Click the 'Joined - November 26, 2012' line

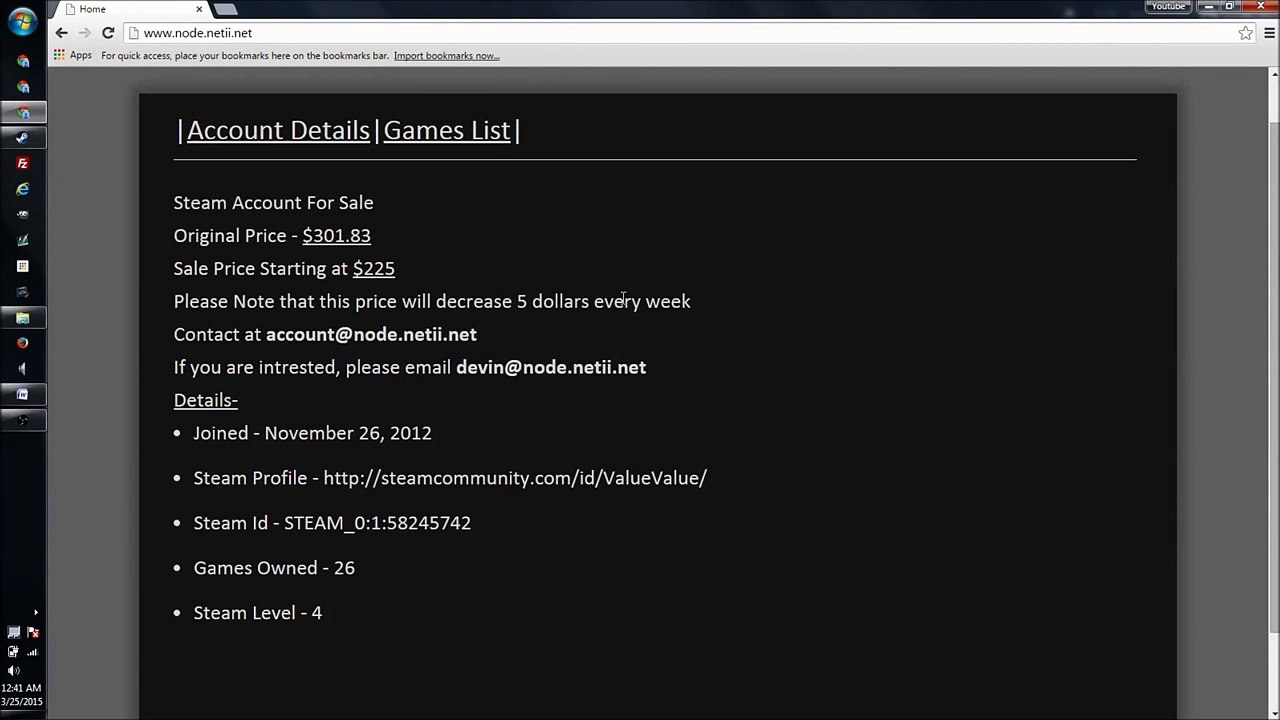[312, 433]
